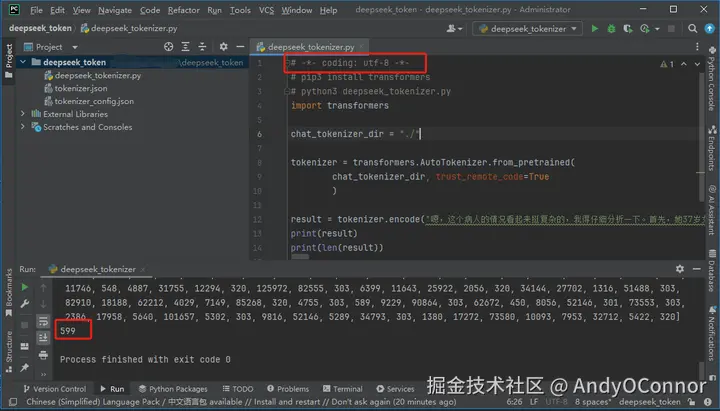Toggle the Structure tool window button

click(8, 352)
